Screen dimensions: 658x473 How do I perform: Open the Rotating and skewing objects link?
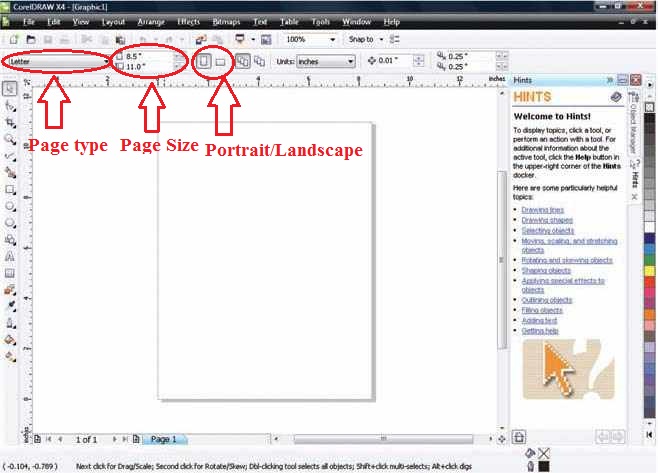coord(567,260)
